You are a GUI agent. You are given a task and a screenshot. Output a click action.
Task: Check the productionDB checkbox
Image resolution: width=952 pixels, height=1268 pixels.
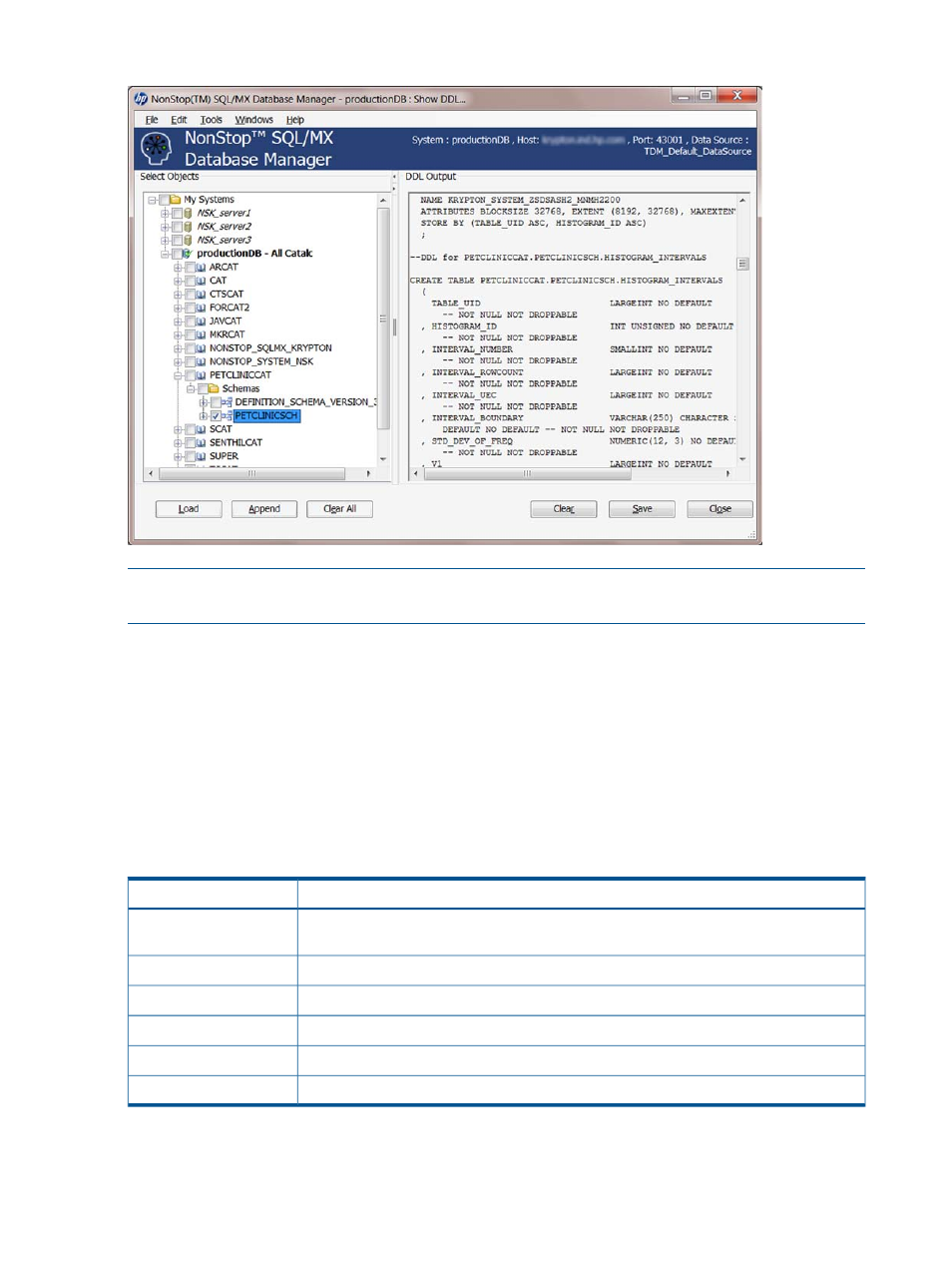point(177,254)
